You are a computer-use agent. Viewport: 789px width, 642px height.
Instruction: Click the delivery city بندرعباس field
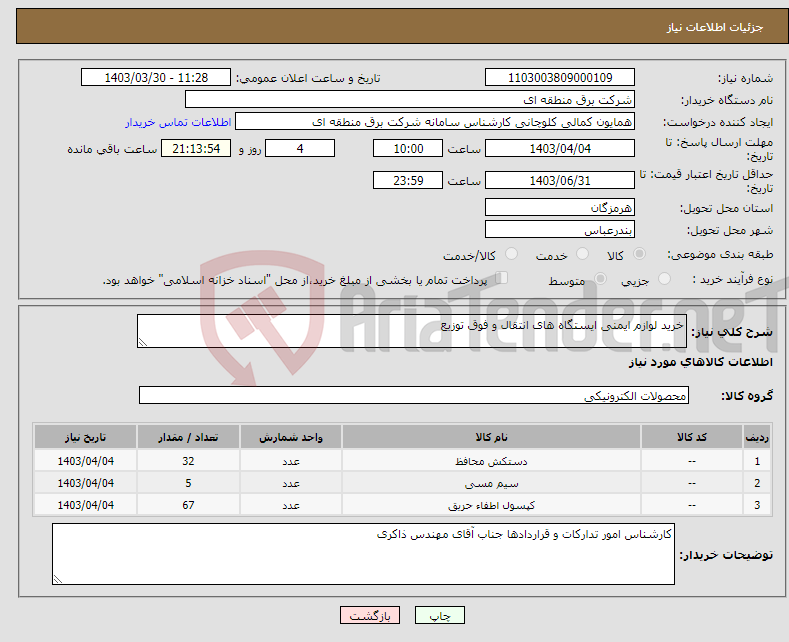[x=560, y=229]
